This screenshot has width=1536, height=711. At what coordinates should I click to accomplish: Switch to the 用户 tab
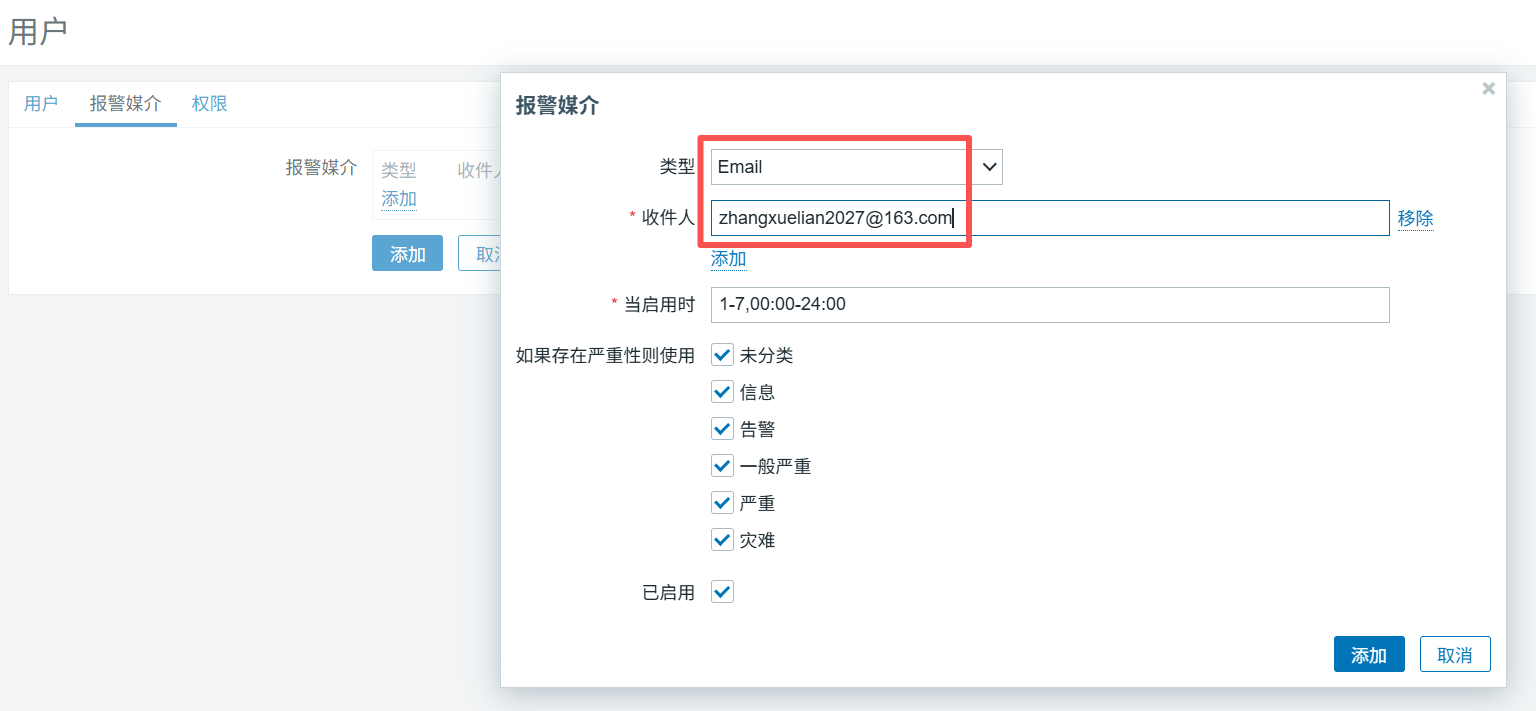tap(41, 103)
